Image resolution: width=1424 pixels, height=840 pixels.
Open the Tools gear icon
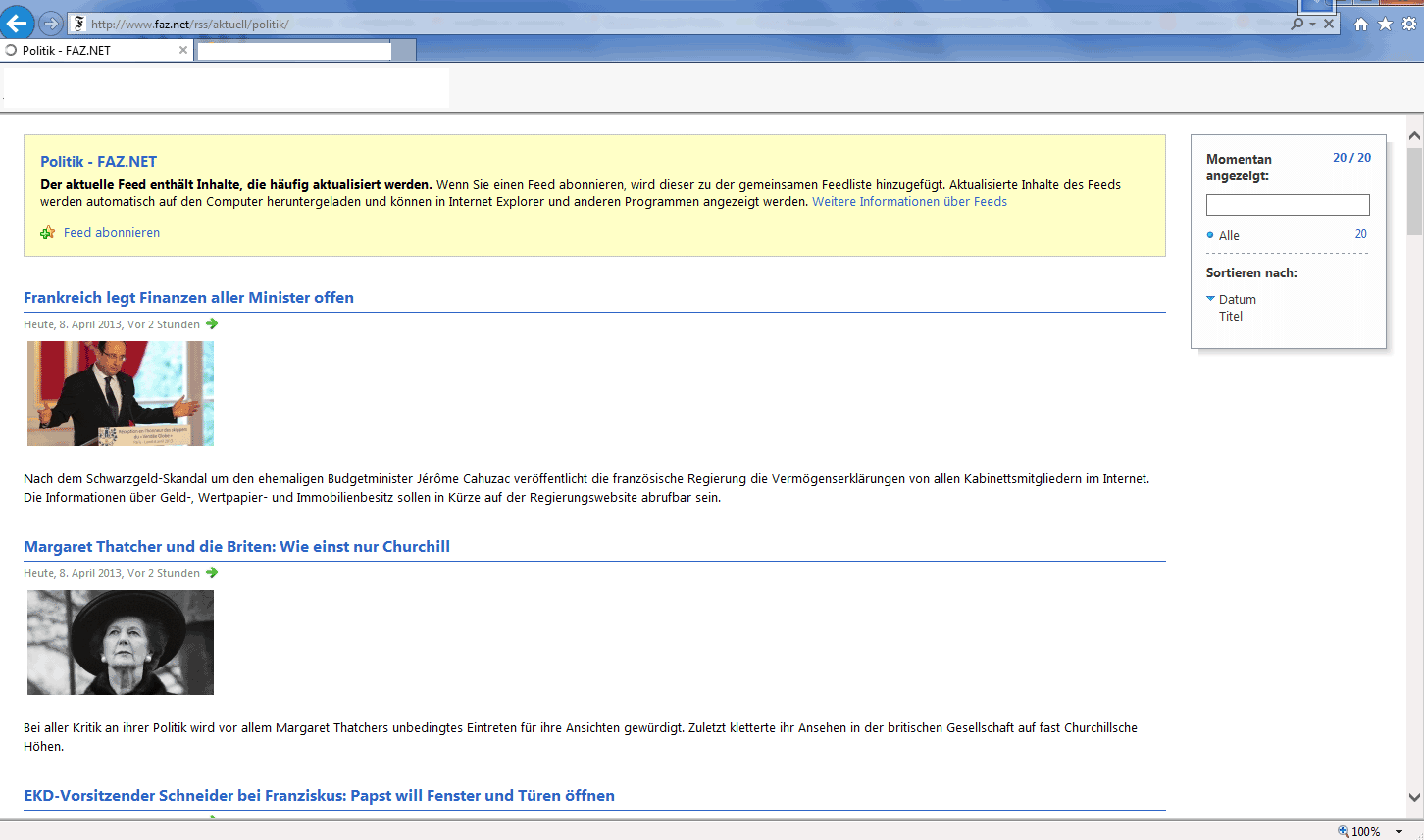click(x=1409, y=25)
